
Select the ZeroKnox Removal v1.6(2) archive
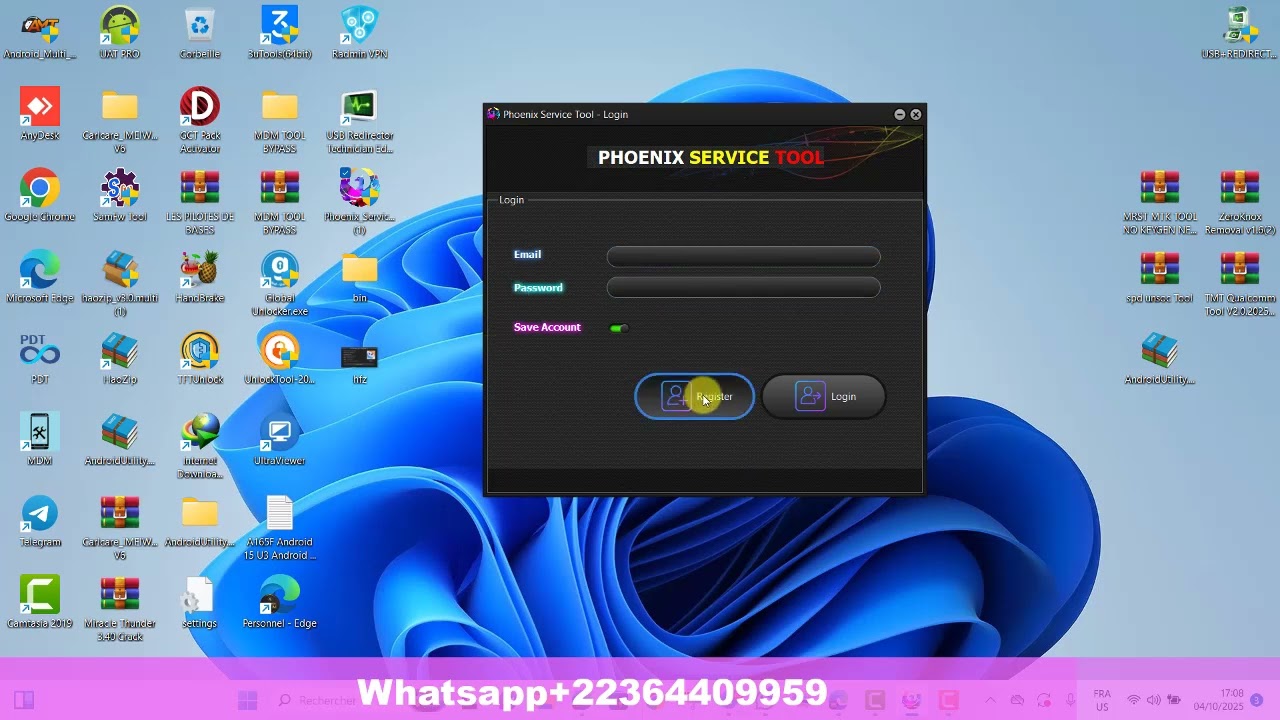point(1240,202)
